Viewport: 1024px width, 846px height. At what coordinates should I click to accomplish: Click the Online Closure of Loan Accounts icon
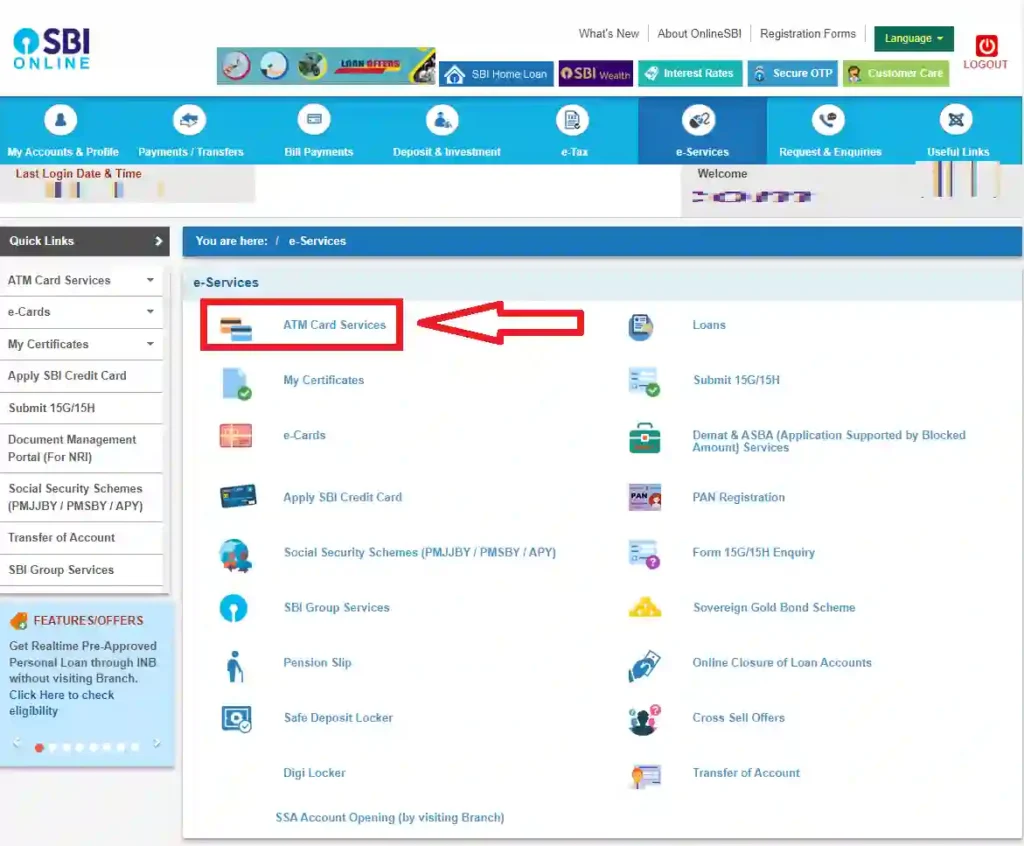pyautogui.click(x=645, y=666)
